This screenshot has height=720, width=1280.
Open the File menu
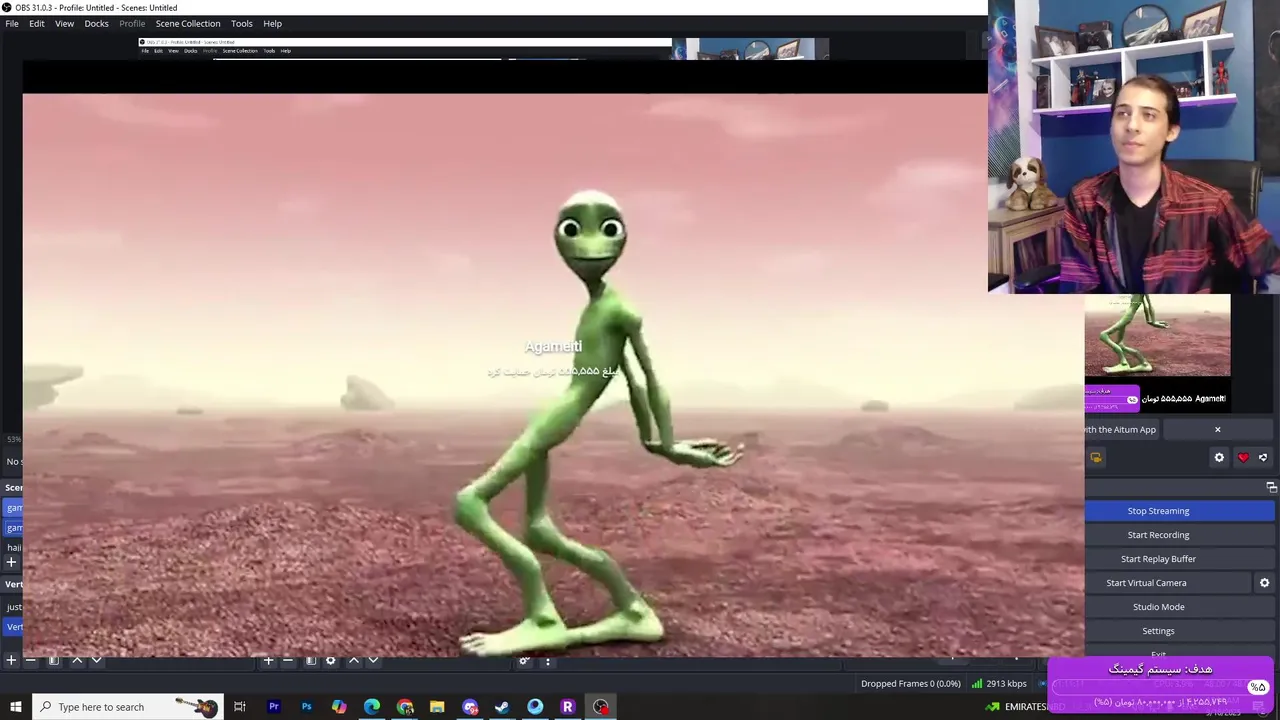click(12, 23)
